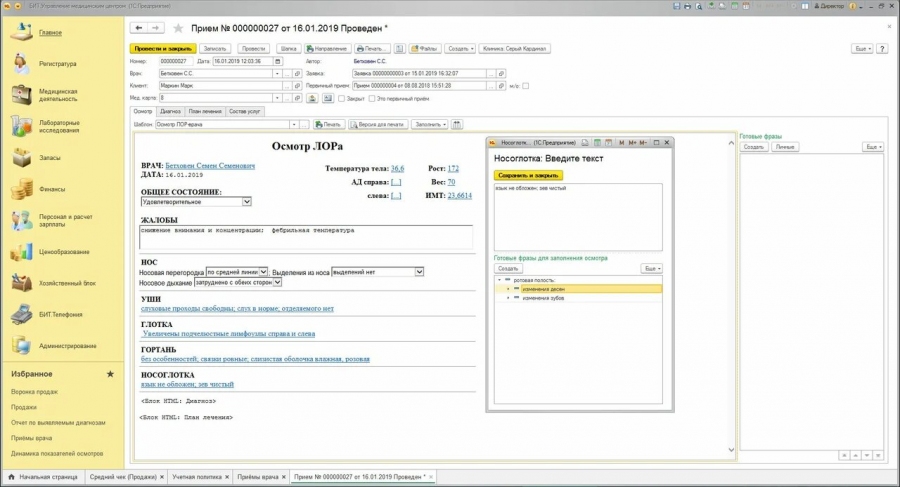Viewport: 900px width, 487px height.
Task: Click the info icon next to Директор
Action: 852,6
